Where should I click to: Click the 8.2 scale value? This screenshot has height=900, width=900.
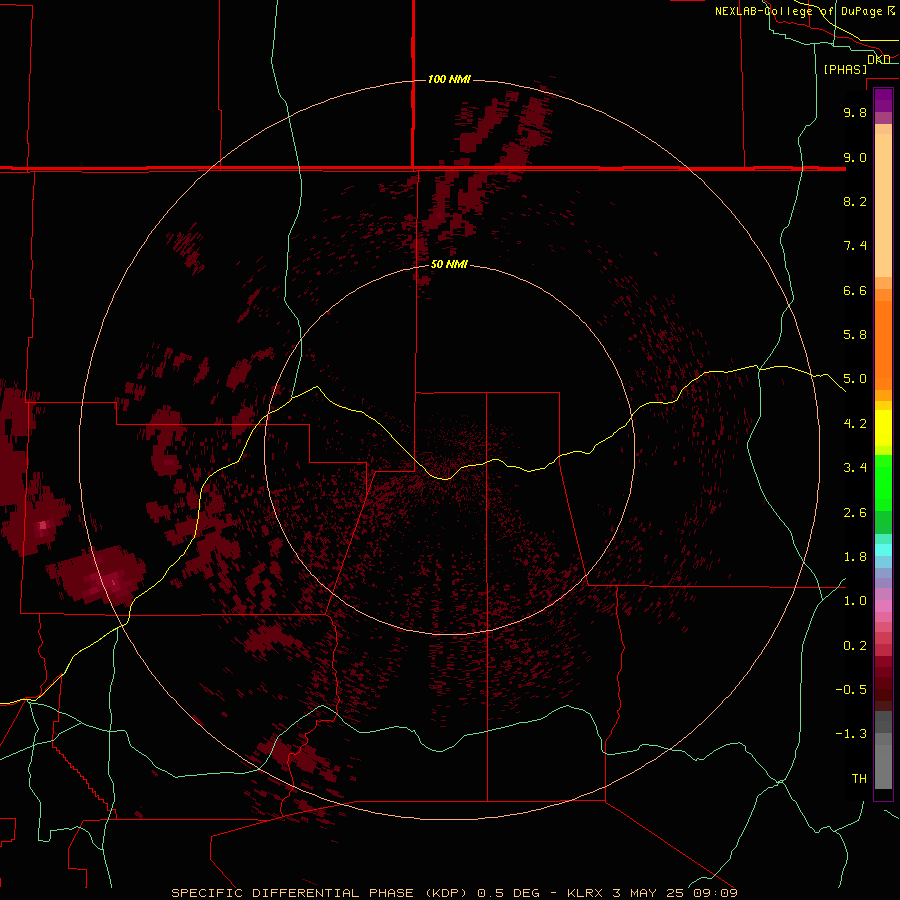855,202
